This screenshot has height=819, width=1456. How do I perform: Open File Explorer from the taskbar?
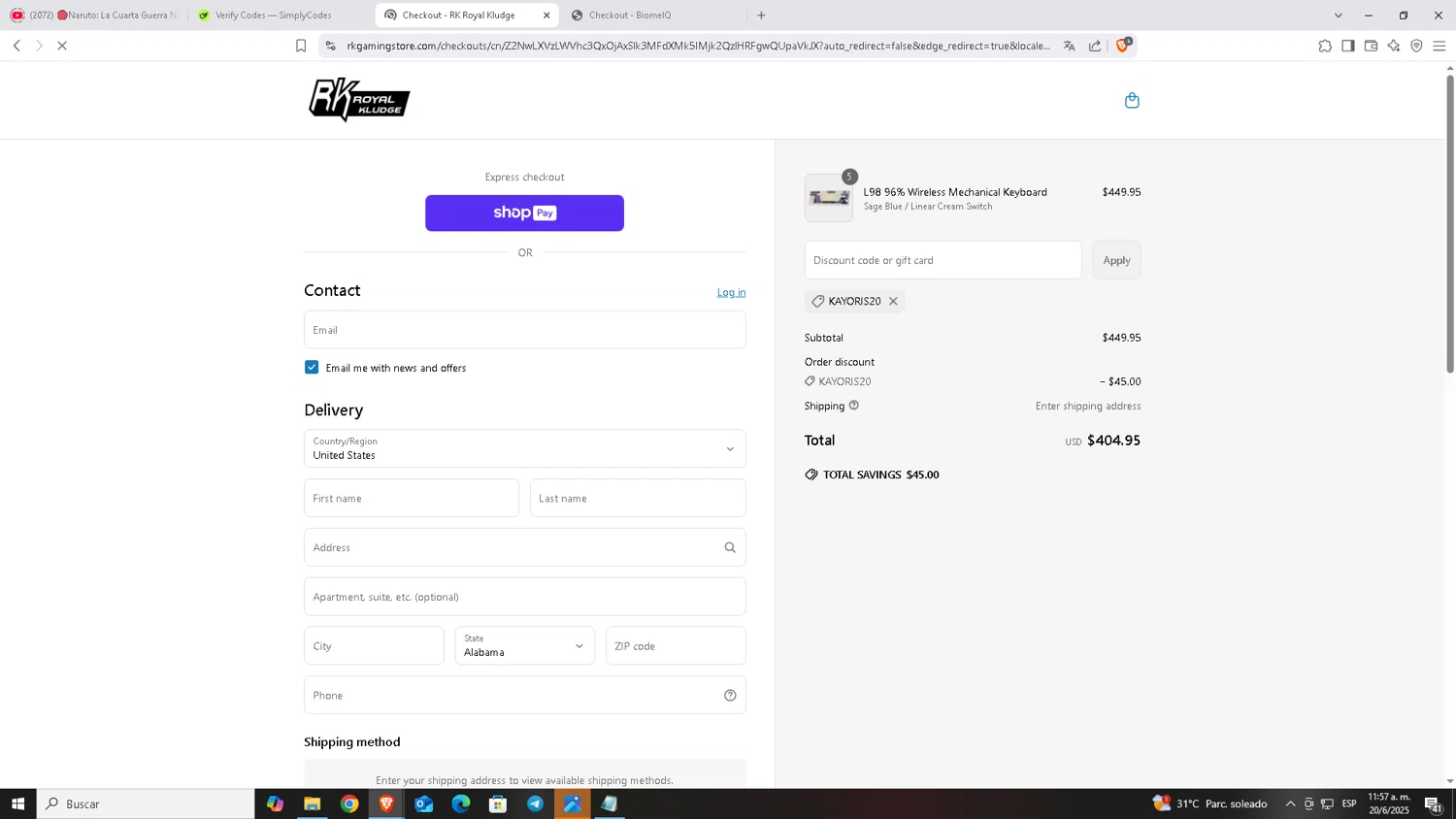312,803
